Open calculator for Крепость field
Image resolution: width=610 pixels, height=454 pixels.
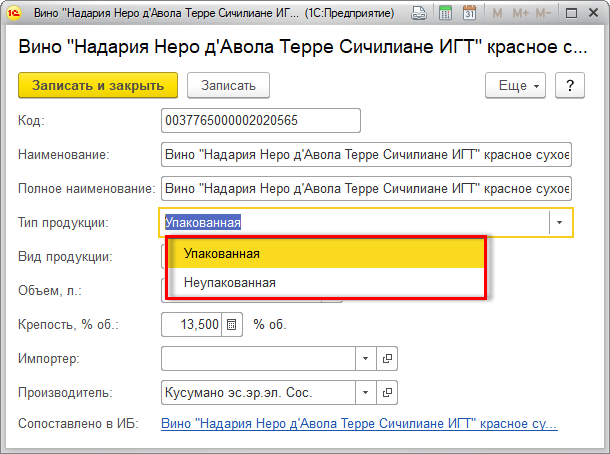pos(231,324)
